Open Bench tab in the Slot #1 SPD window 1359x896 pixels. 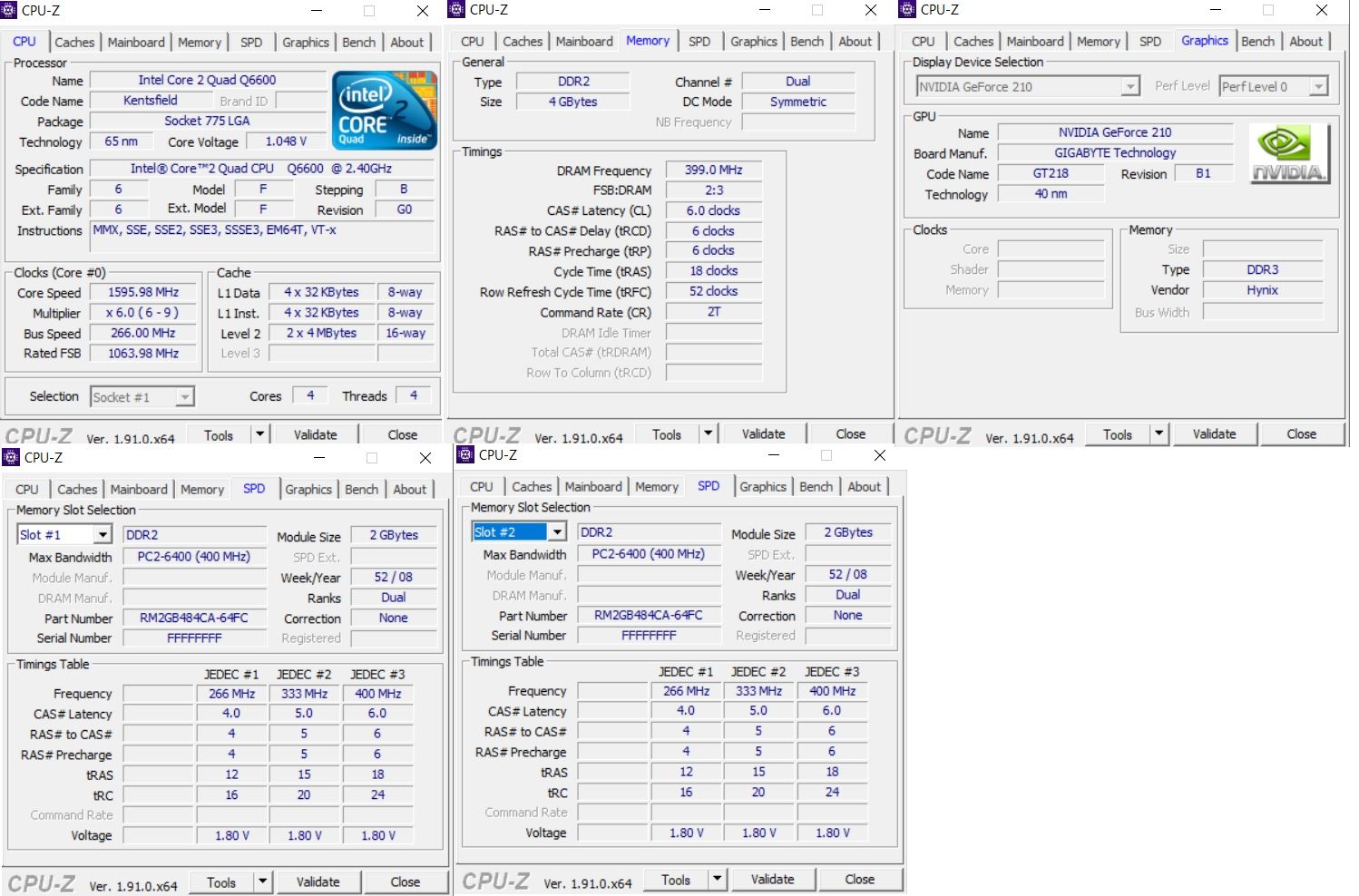361,490
